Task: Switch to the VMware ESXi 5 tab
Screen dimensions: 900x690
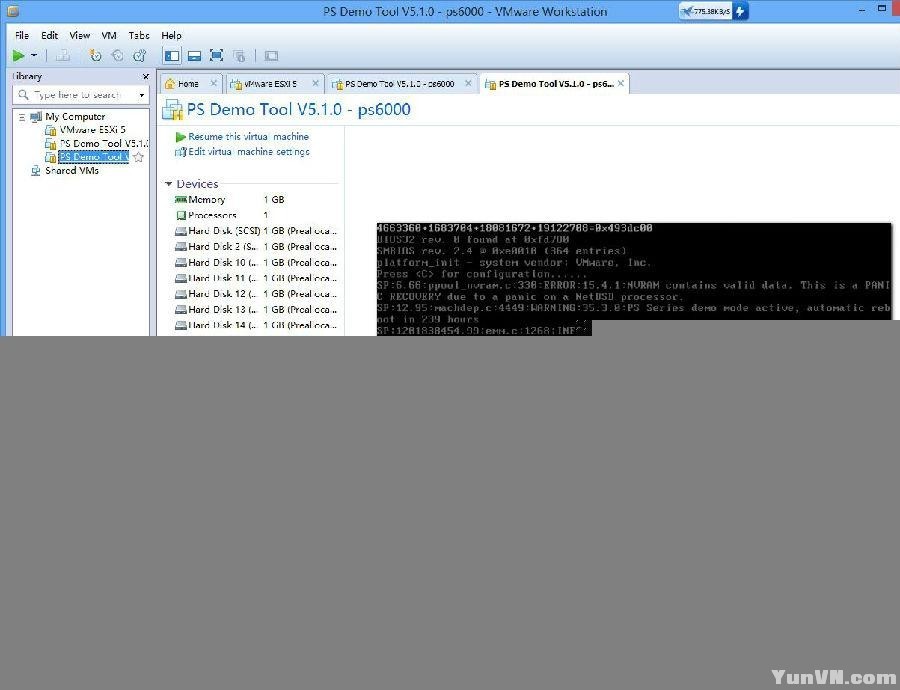Action: click(x=270, y=84)
